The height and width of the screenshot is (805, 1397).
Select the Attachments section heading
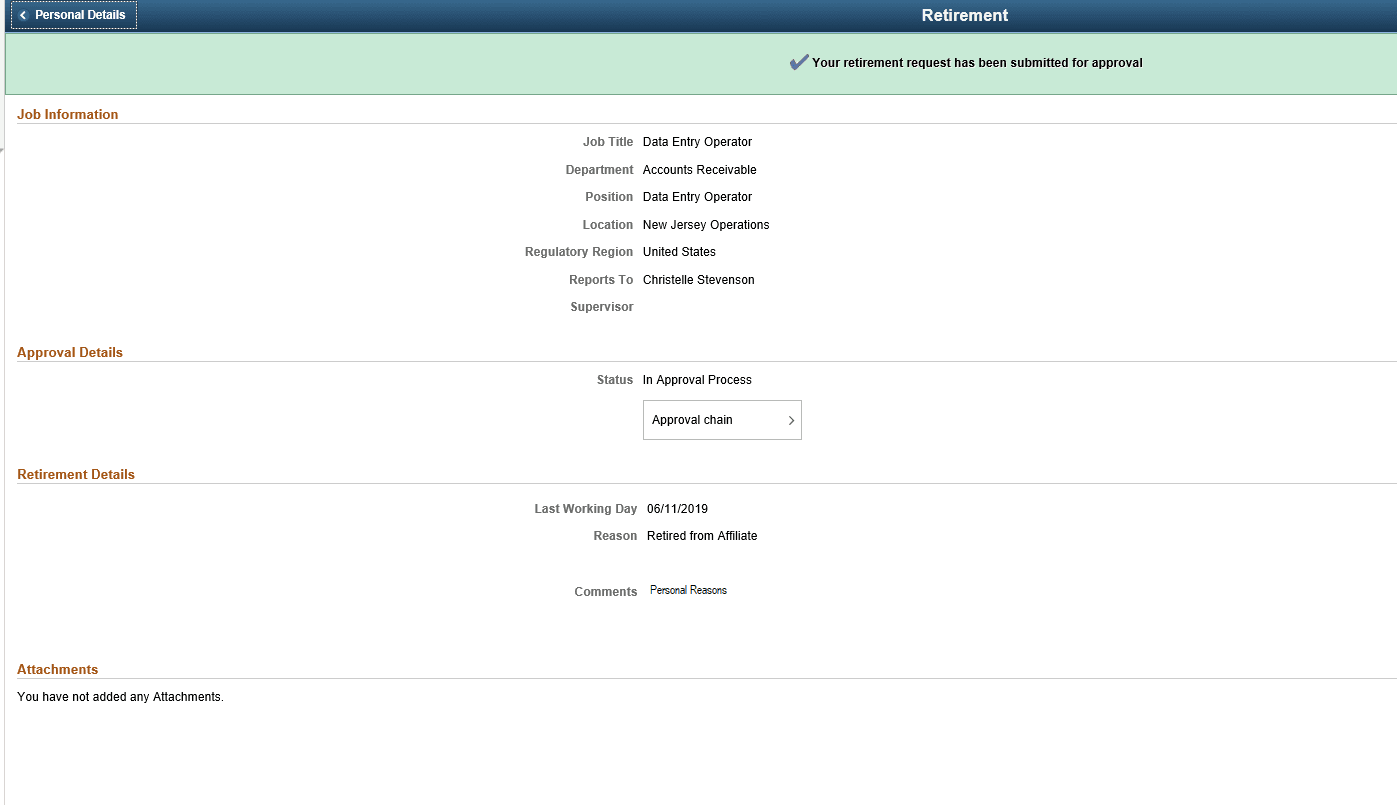[x=58, y=670]
